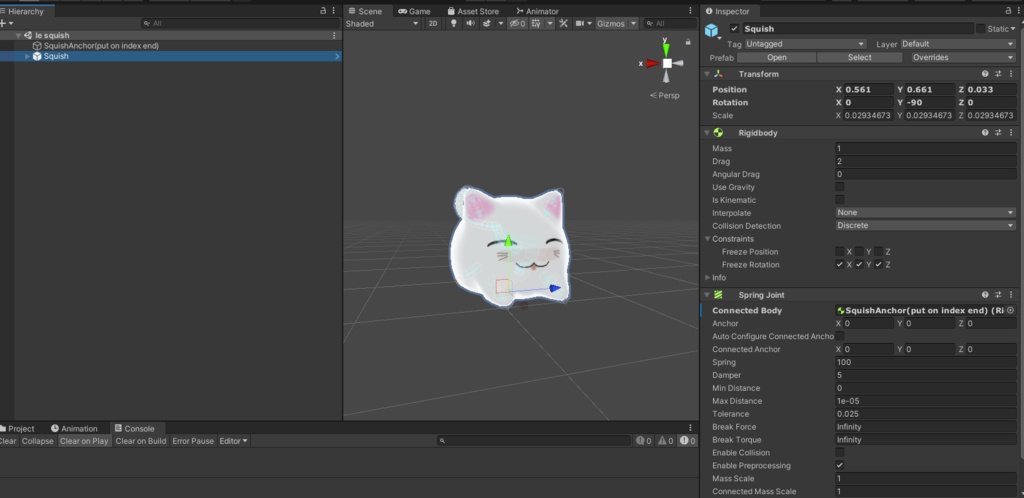Viewport: 1024px width, 498px height.
Task: Open Spring Joint three-dot menu
Action: [1012, 295]
